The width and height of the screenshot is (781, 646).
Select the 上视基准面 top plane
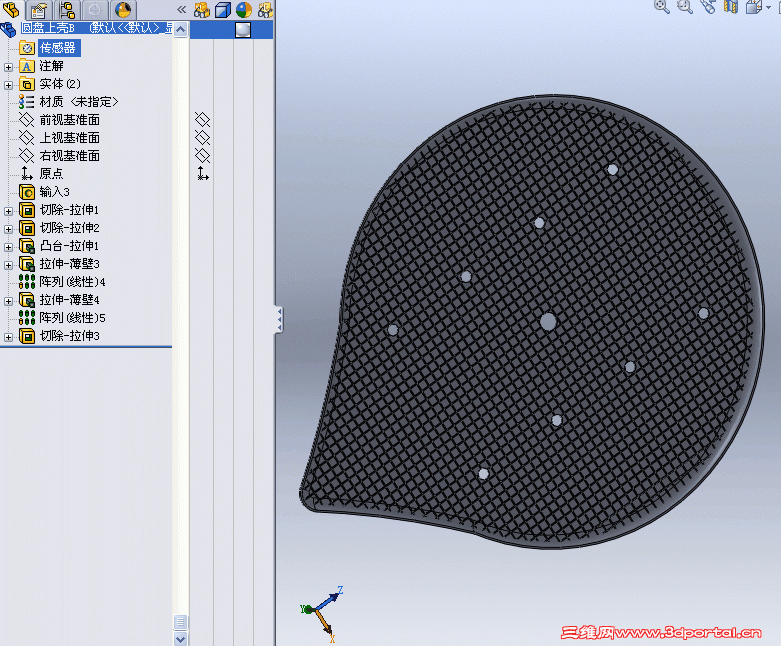coord(69,138)
